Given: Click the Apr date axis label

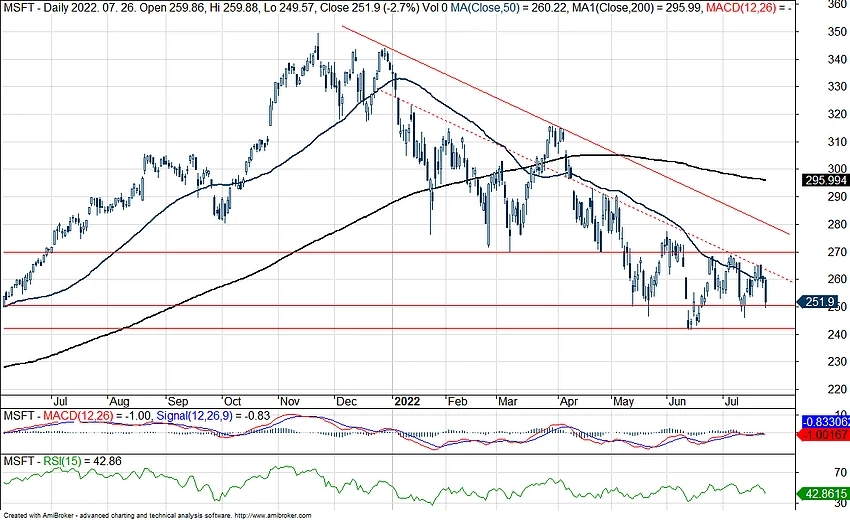Looking at the screenshot, I should coord(569,401).
